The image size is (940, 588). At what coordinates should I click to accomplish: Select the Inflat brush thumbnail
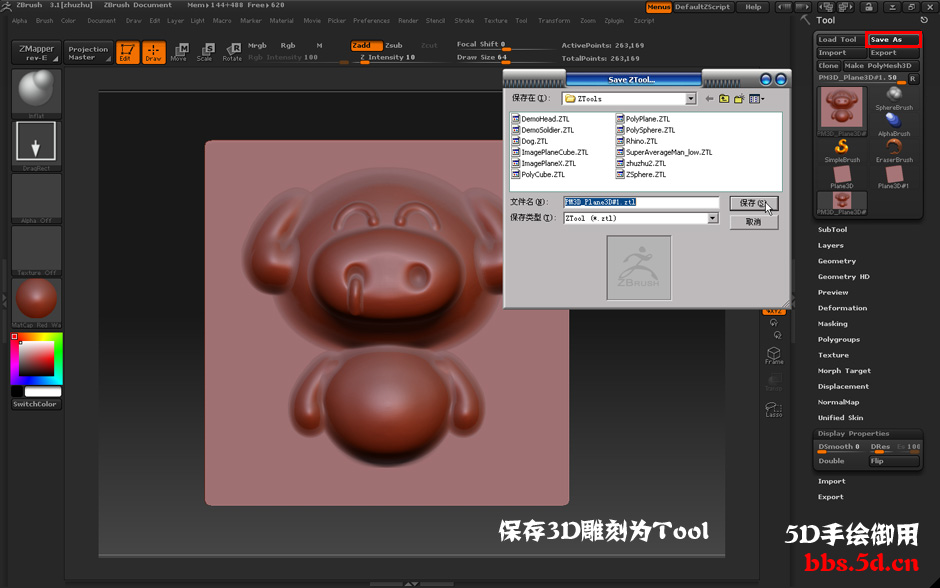point(36,93)
